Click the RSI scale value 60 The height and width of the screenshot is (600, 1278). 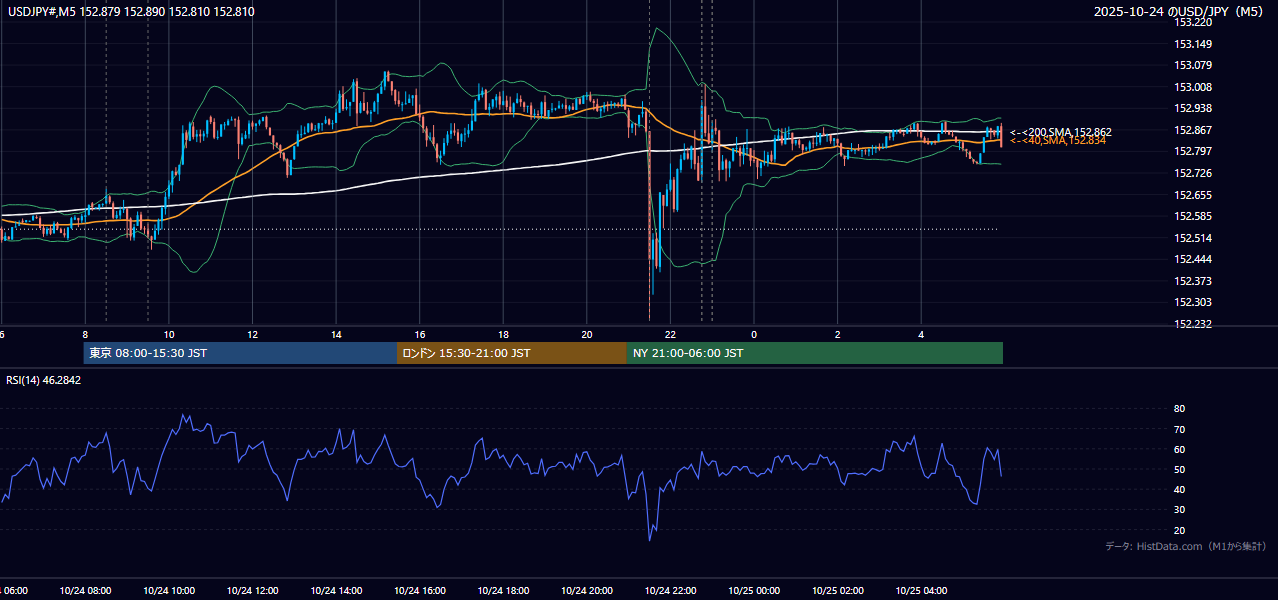click(1179, 449)
